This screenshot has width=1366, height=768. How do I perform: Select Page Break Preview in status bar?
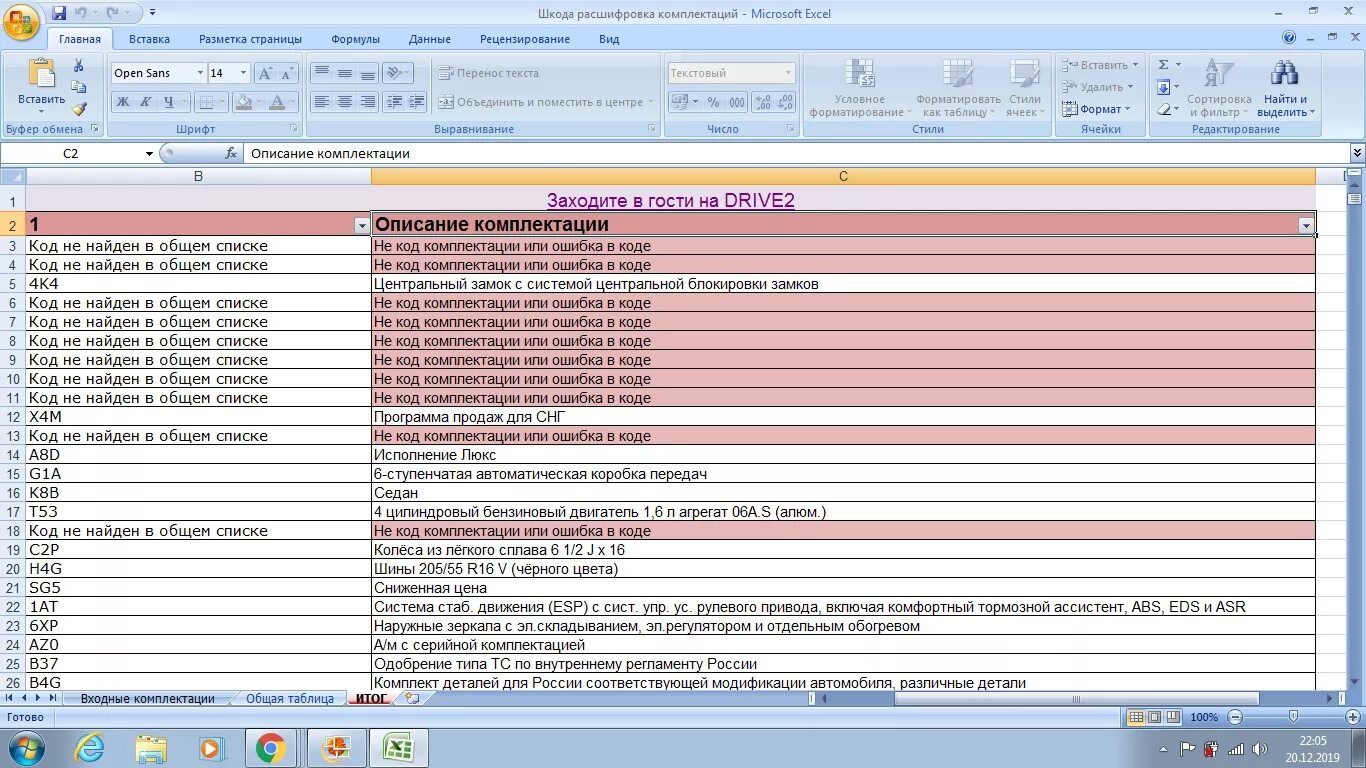(1173, 717)
